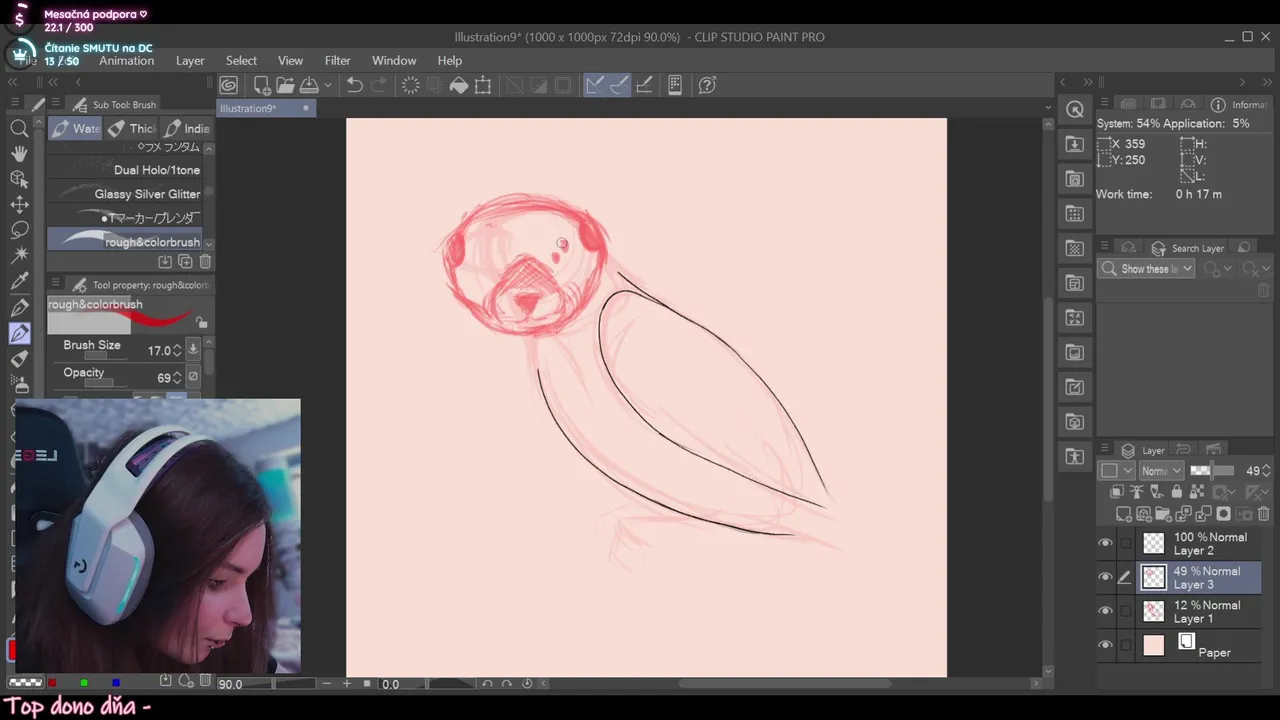The width and height of the screenshot is (1280, 720).
Task: Delete sub tool with trash icon
Action: tap(205, 262)
